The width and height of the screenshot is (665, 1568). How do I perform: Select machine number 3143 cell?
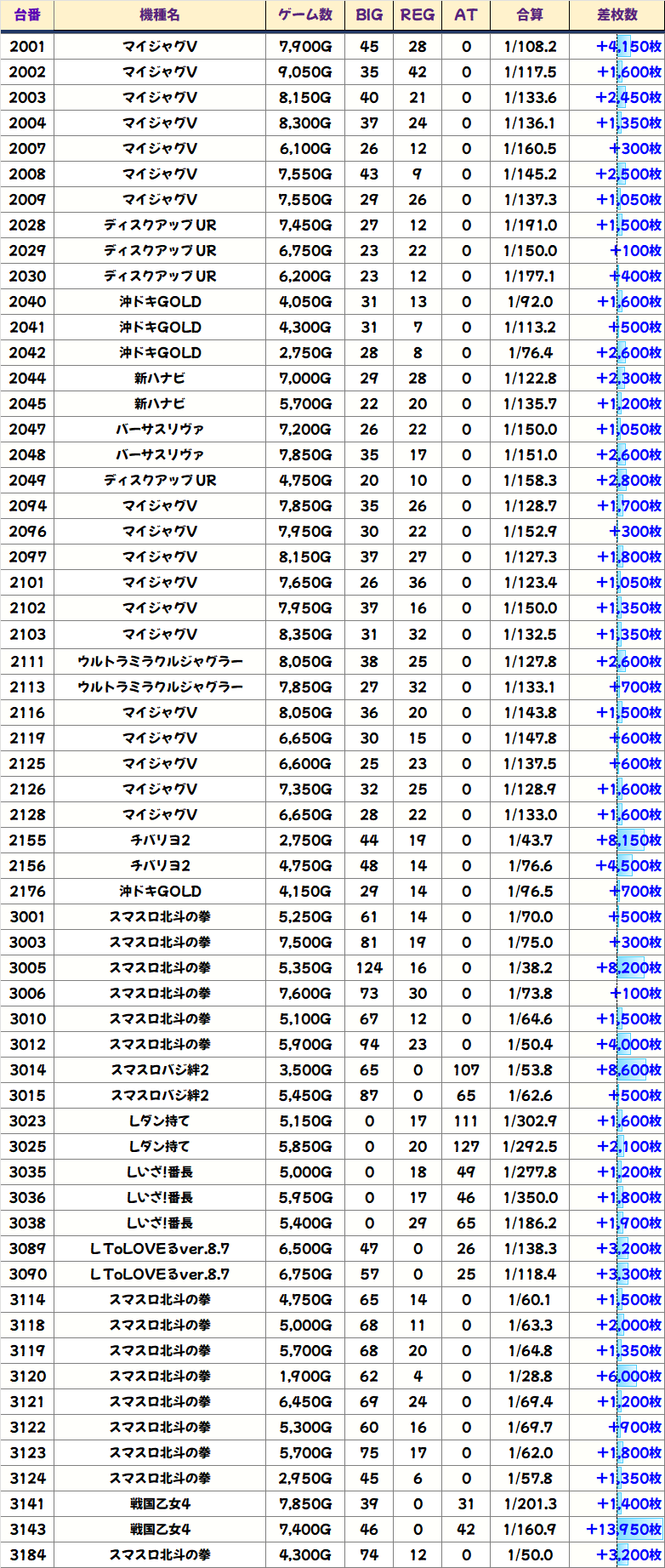click(27, 1530)
